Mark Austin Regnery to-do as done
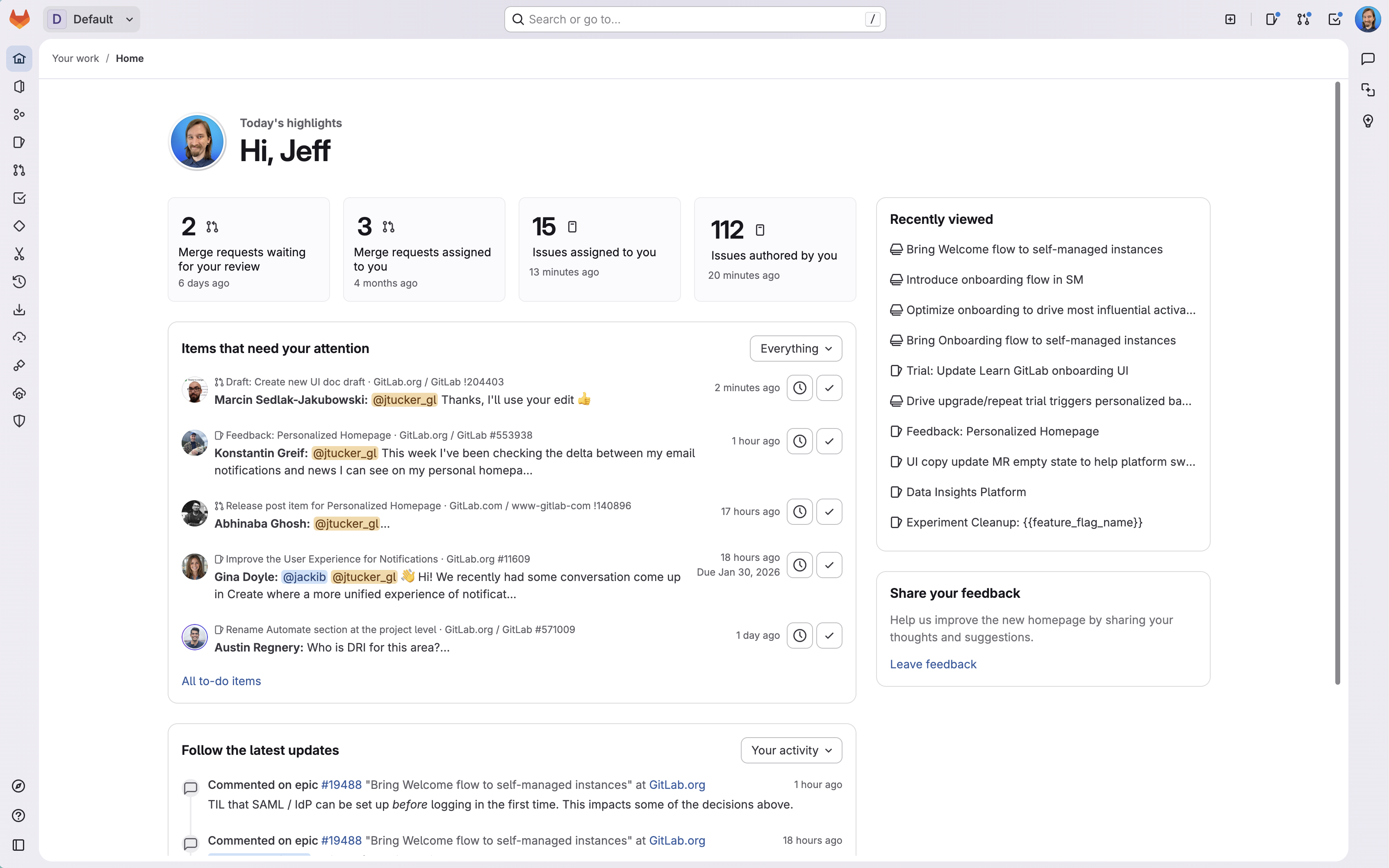1389x868 pixels. (x=829, y=636)
